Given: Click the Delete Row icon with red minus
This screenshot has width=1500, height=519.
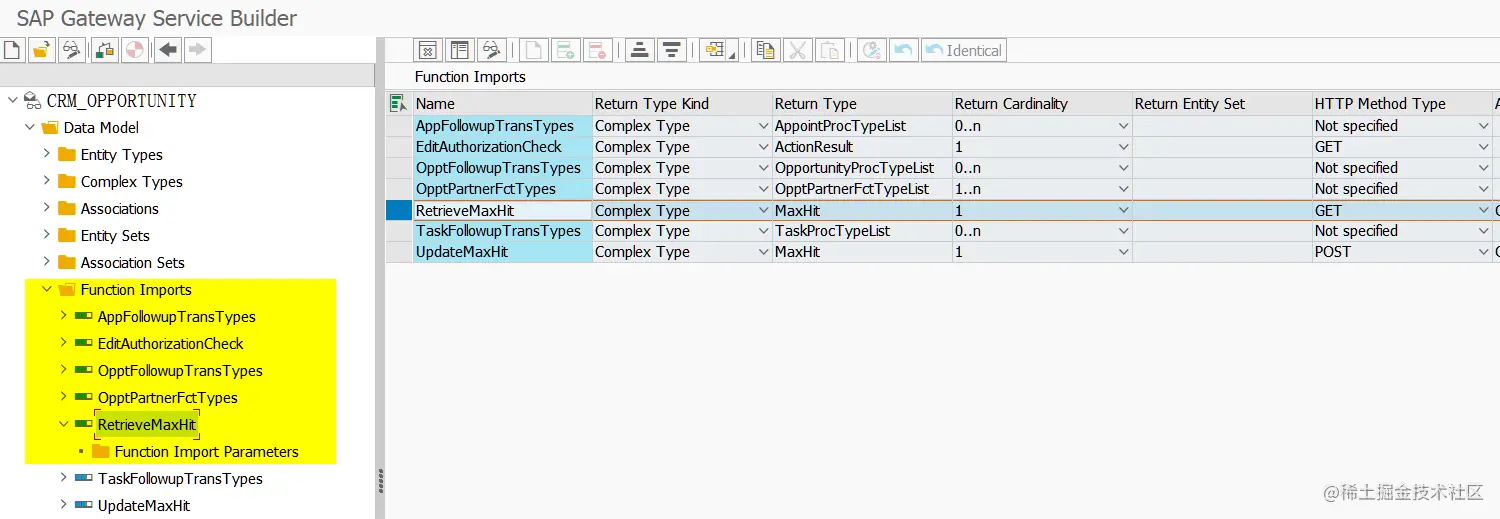Looking at the screenshot, I should pos(598,50).
